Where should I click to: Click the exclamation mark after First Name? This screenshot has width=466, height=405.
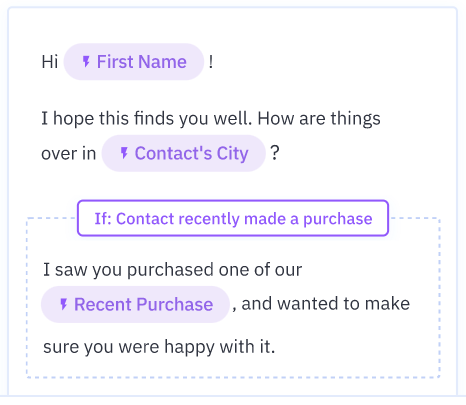tap(211, 62)
